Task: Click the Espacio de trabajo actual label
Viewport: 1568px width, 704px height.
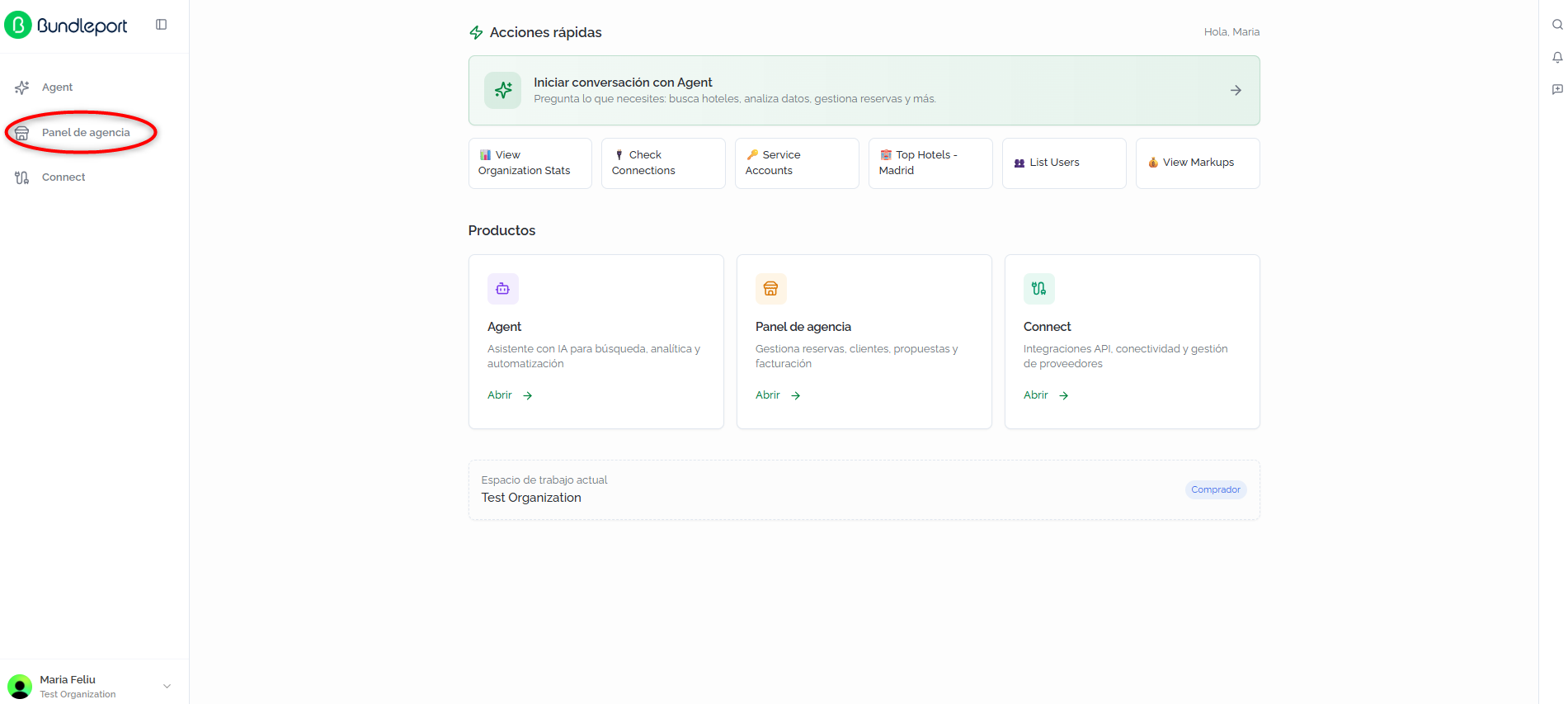Action: [544, 480]
